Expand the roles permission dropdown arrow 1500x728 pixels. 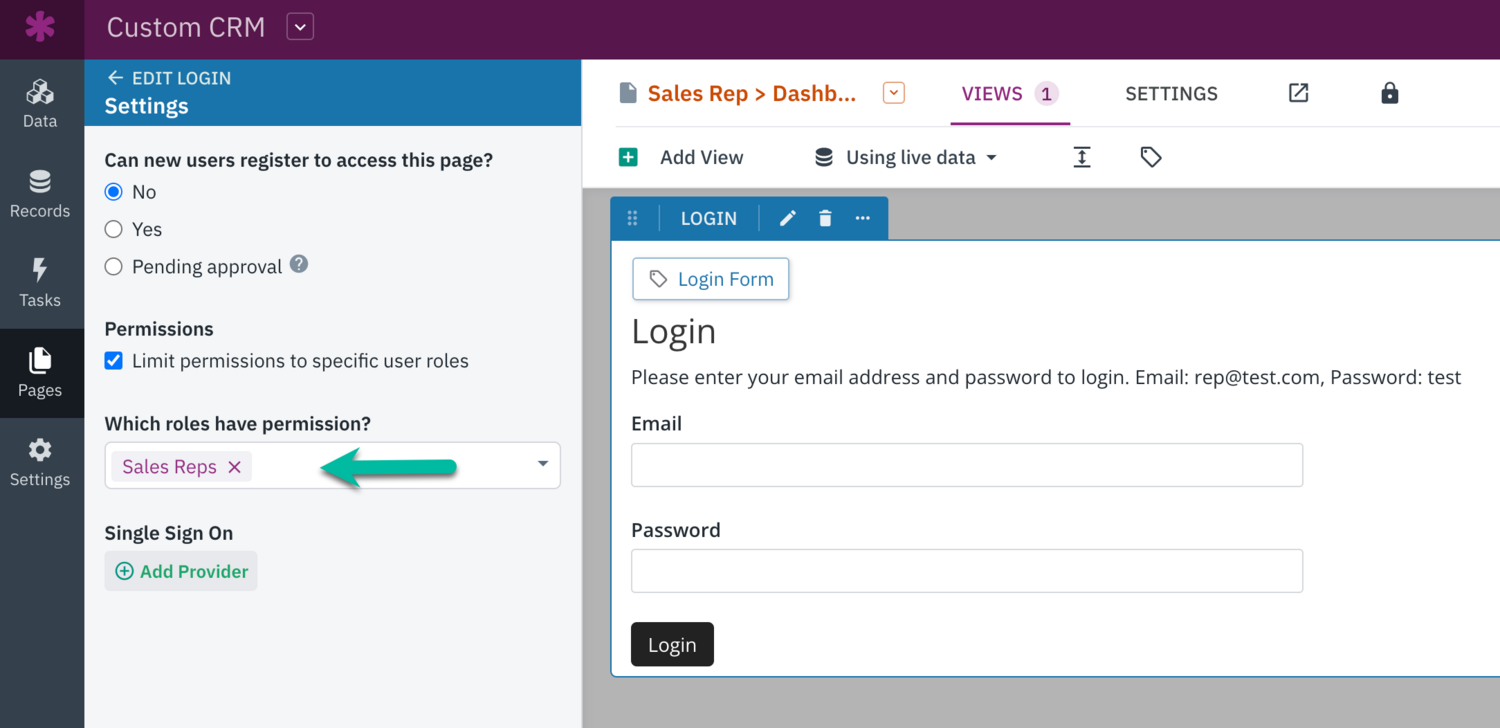(x=542, y=464)
